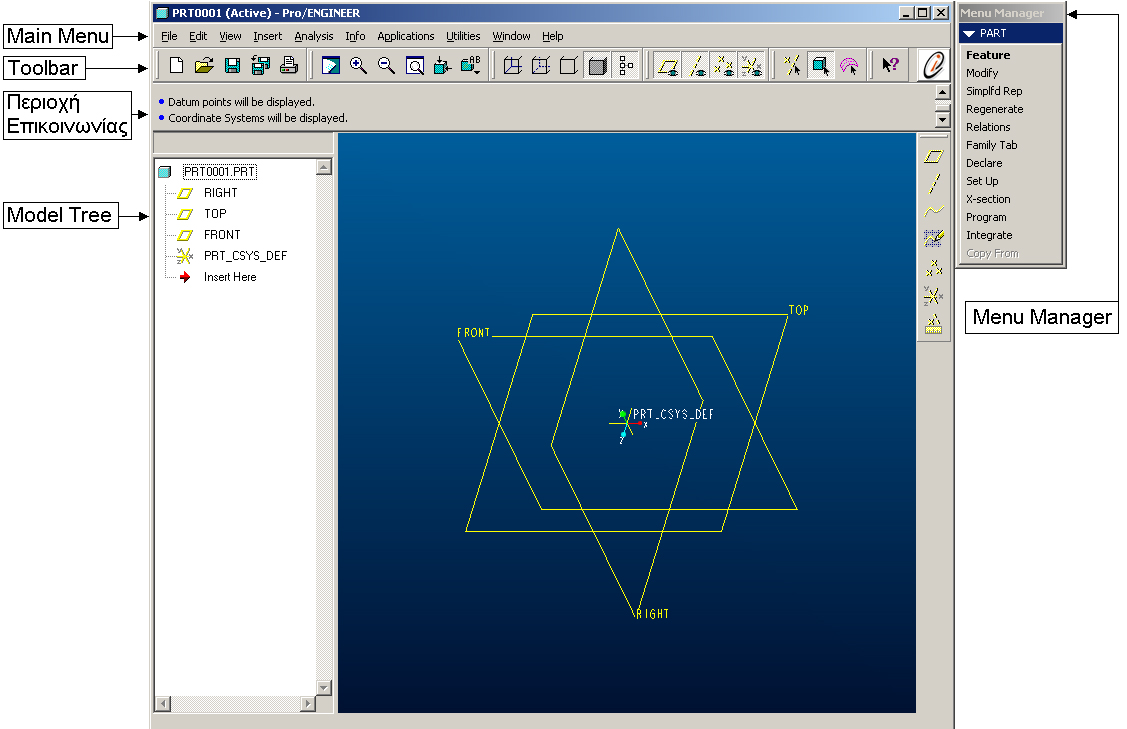The image size is (1127, 729).
Task: Repaint the screen with the redraw icon
Action: point(331,65)
